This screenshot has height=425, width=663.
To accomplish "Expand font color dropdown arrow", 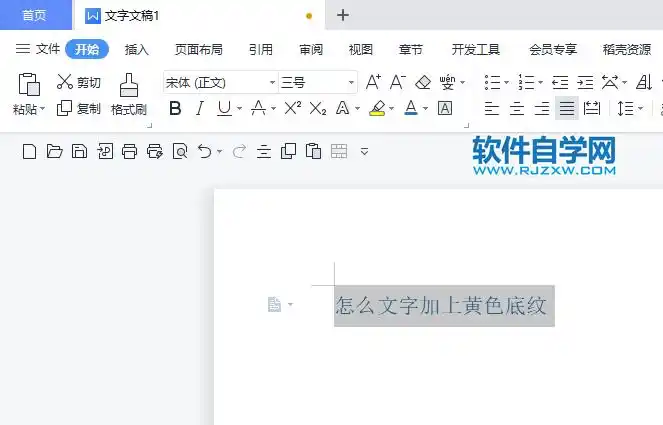I will [425, 109].
